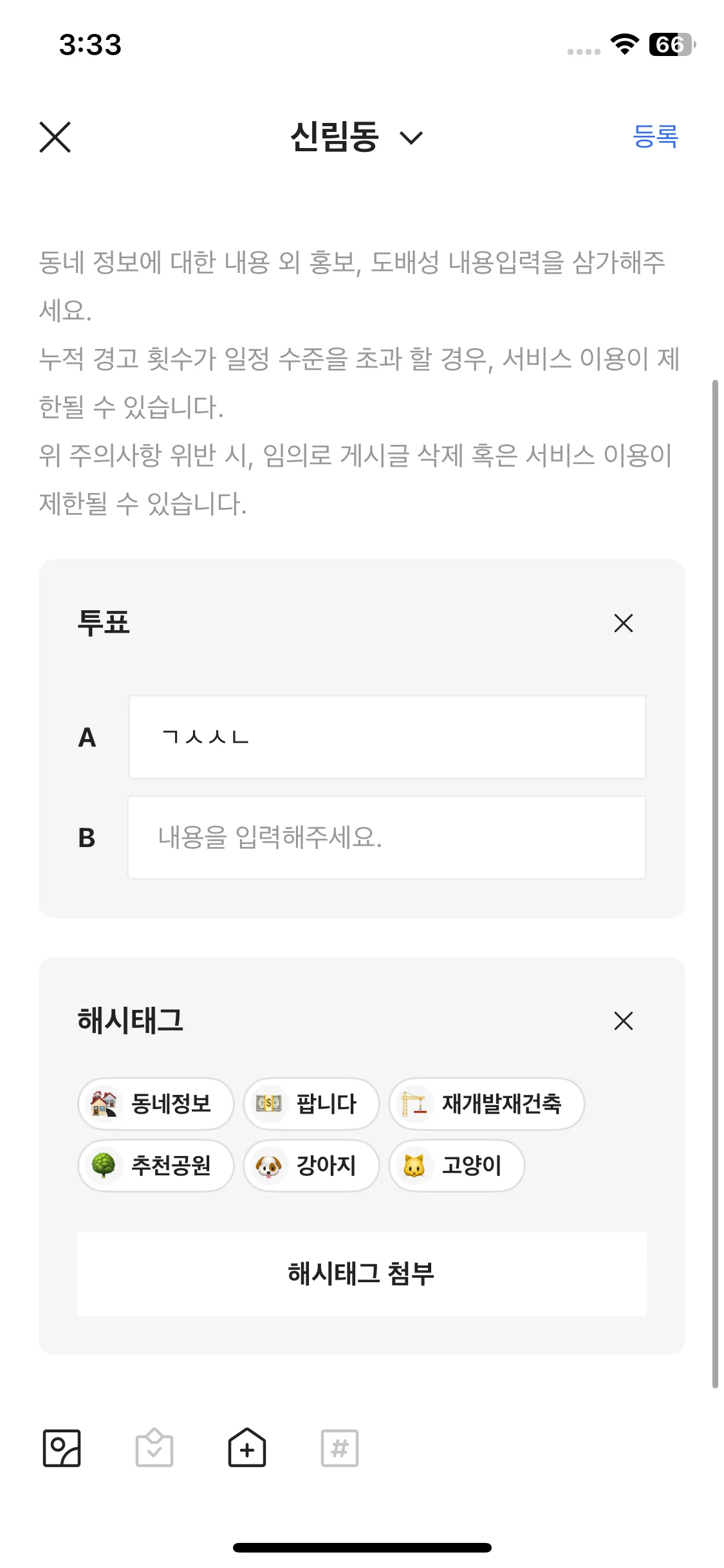724x1568 pixels.
Task: Tap 등록 to publish the post
Action: (654, 137)
